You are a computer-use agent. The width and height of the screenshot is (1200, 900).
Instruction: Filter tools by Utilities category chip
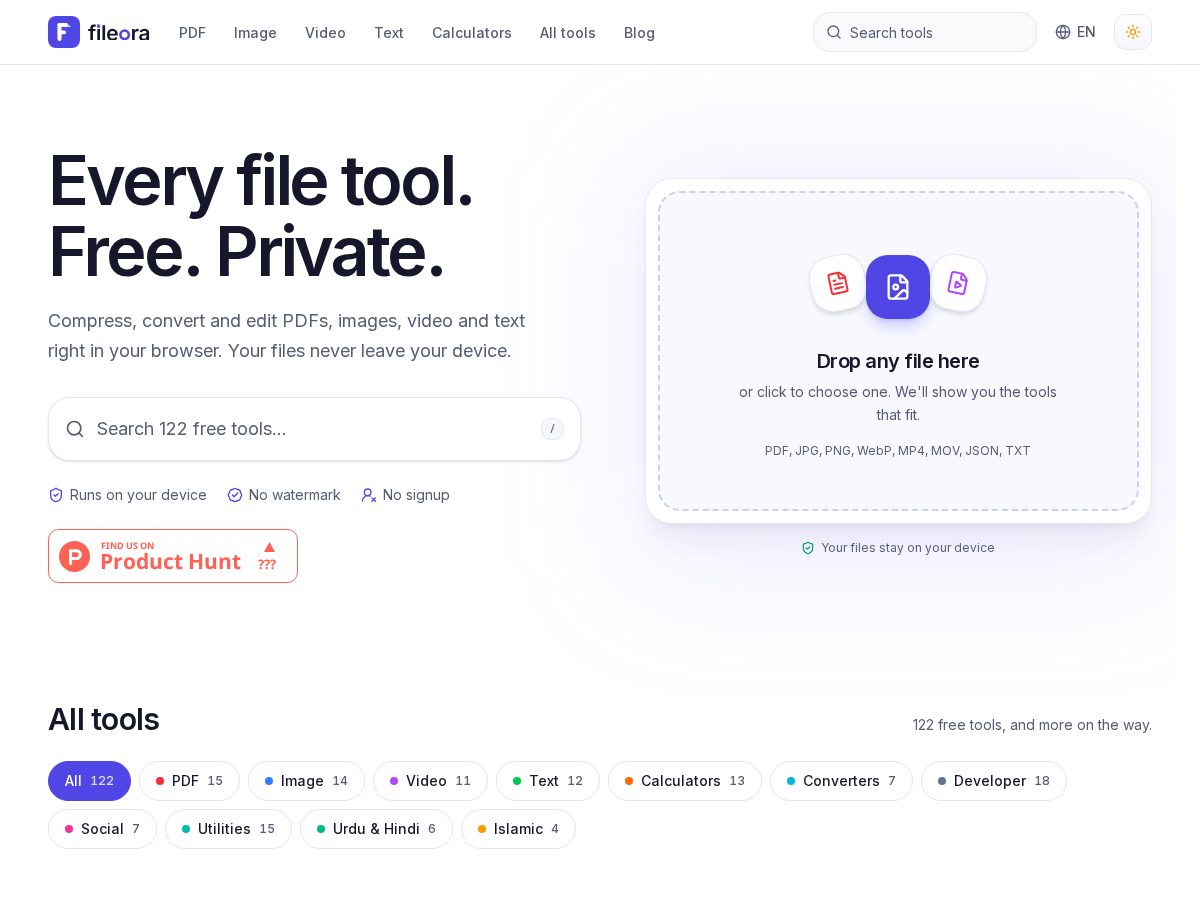[228, 829]
